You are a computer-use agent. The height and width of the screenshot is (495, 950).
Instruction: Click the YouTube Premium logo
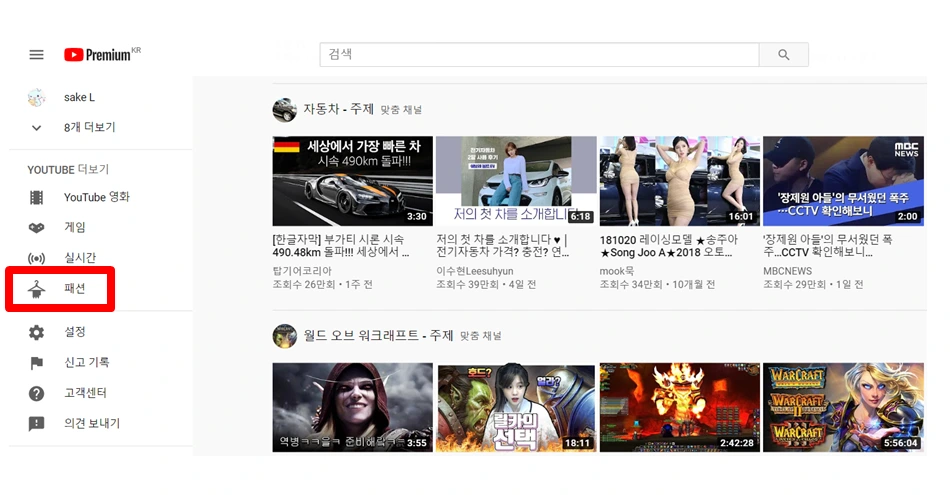pyautogui.click(x=102, y=55)
